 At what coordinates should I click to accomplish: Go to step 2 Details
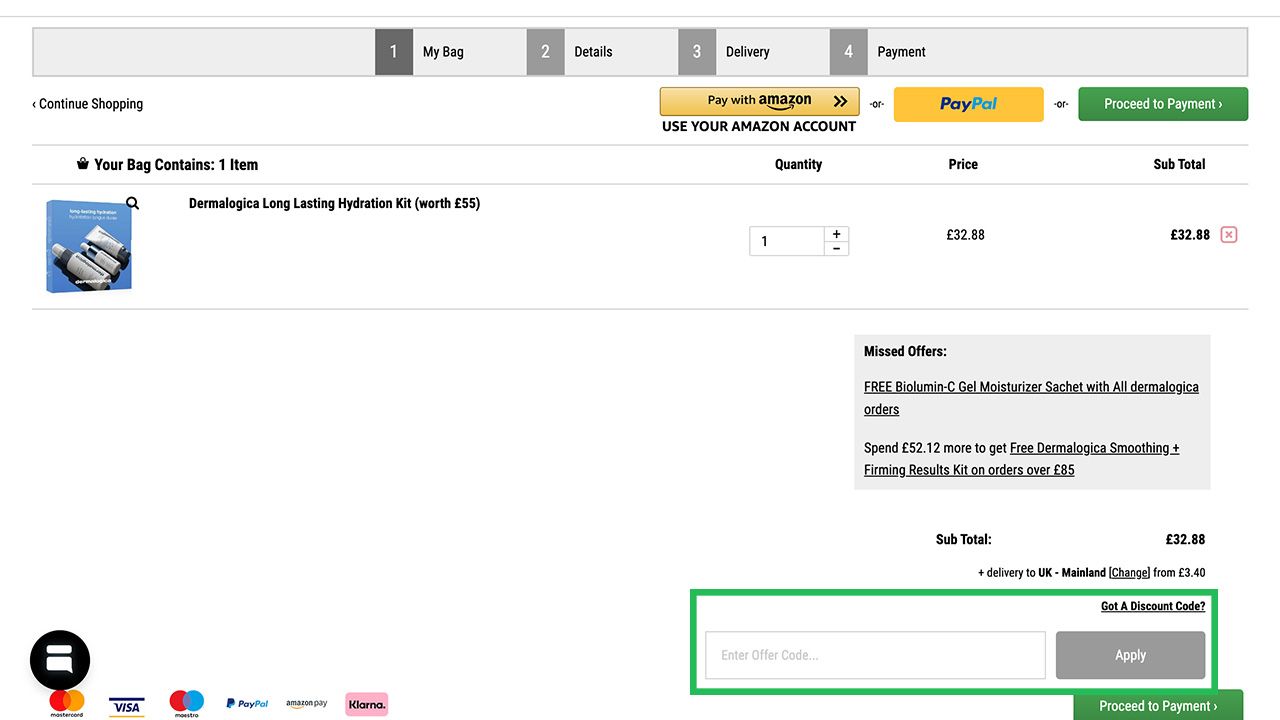pos(571,52)
